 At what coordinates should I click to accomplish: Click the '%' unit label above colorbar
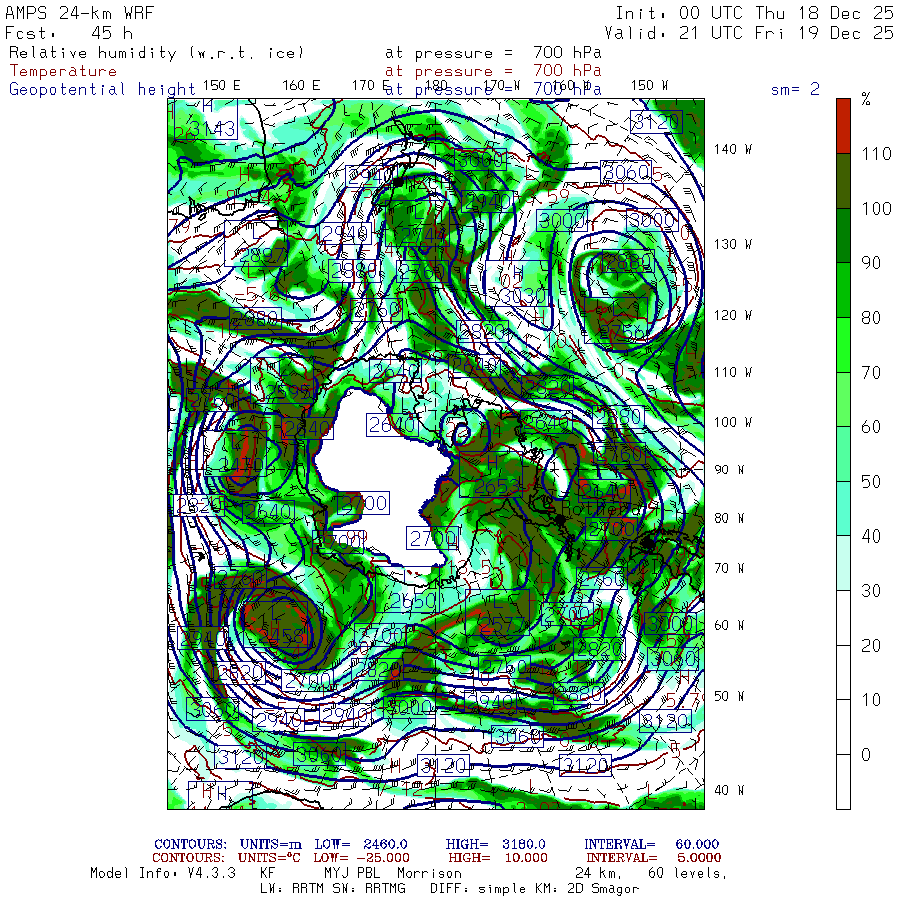pyautogui.click(x=866, y=99)
